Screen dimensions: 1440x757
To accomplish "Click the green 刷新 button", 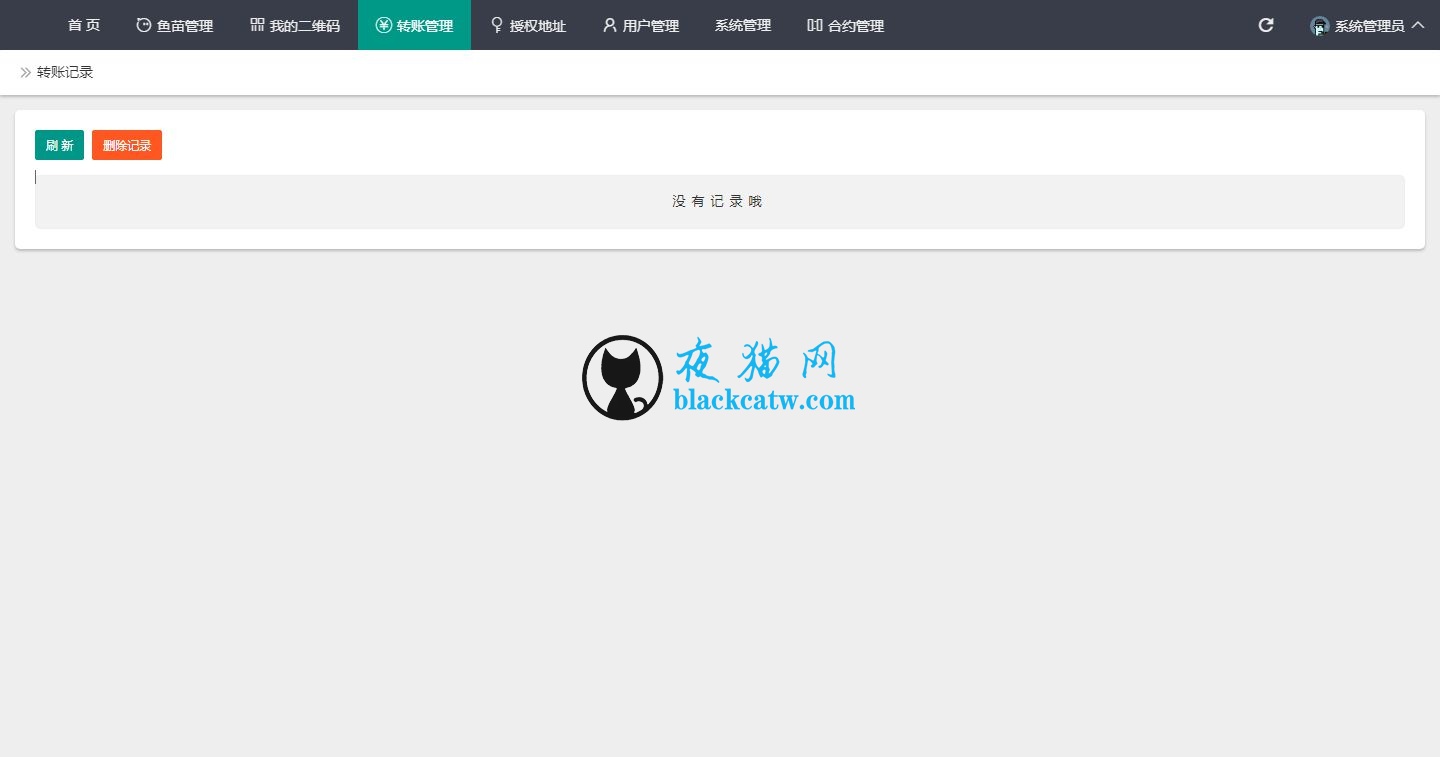I will 60,145.
